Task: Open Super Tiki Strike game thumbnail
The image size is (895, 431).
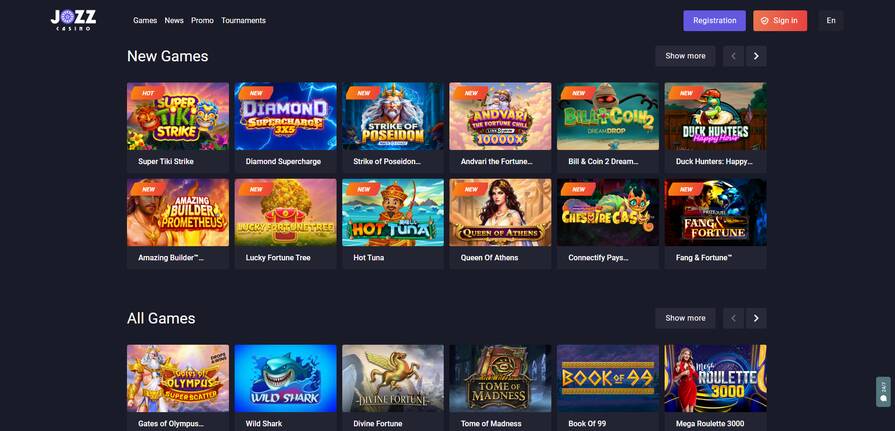Action: click(178, 116)
